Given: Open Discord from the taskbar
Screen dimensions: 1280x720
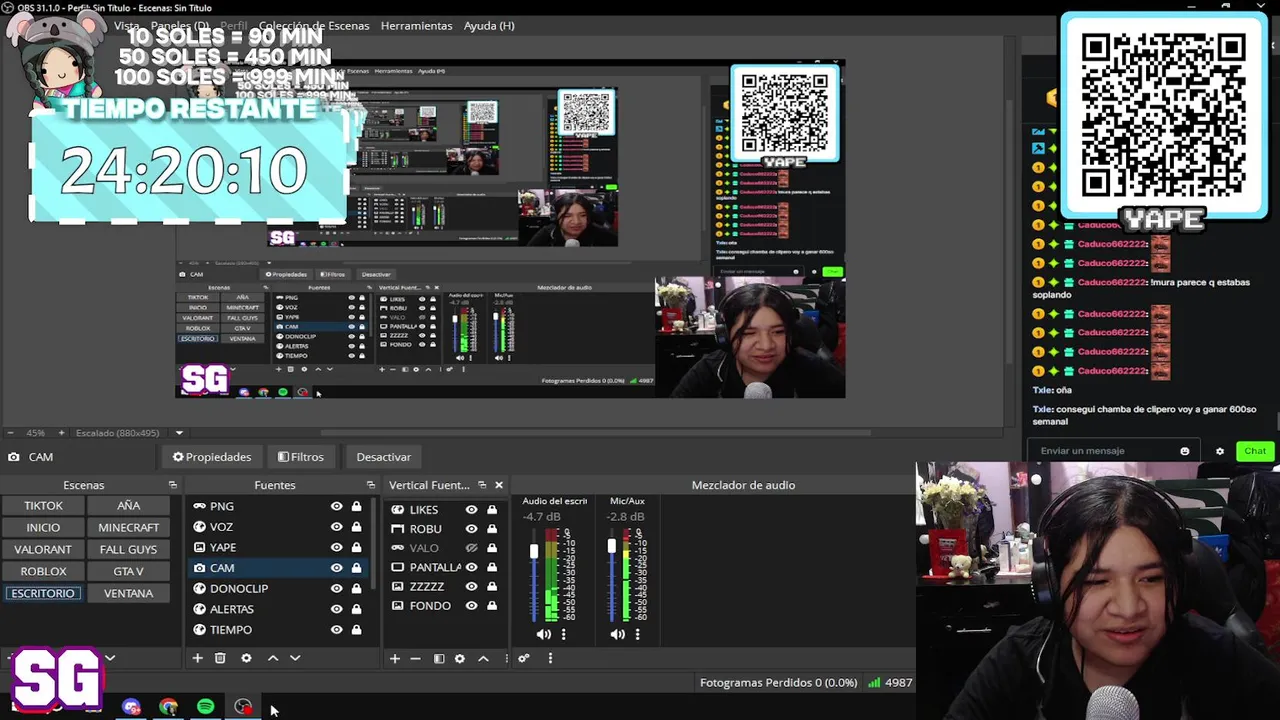Looking at the screenshot, I should coord(131,707).
